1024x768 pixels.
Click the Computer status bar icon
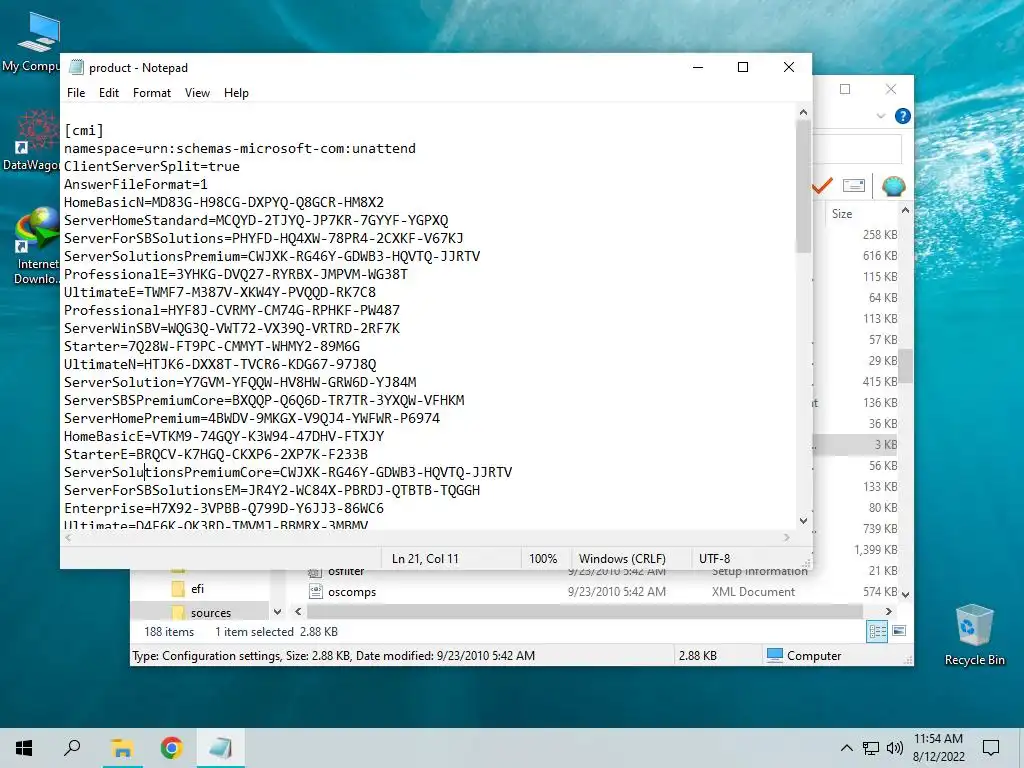(x=775, y=655)
